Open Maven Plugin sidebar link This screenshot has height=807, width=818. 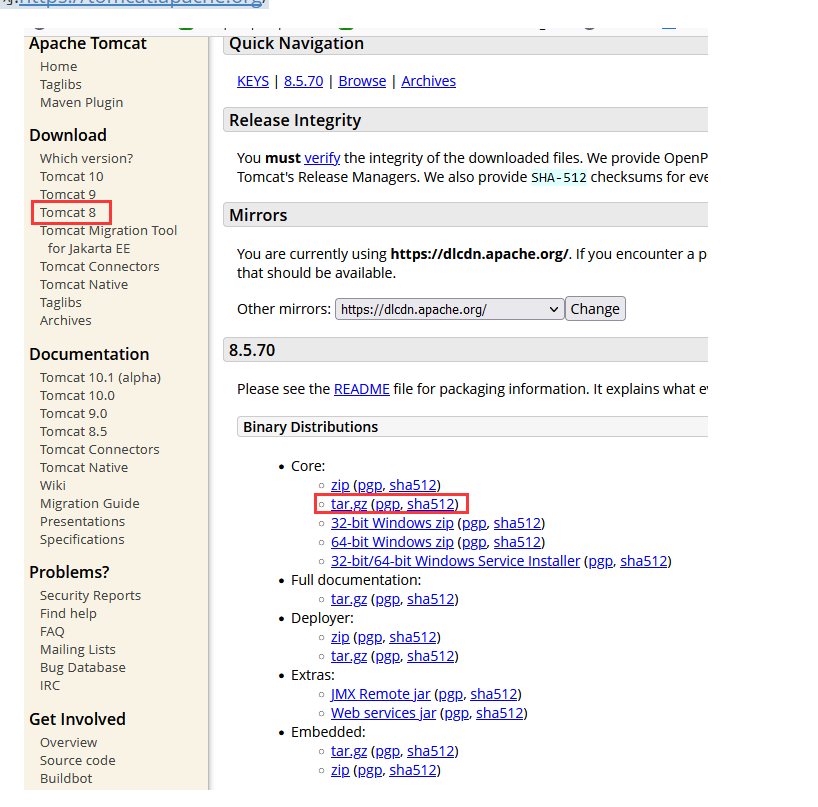tap(81, 103)
